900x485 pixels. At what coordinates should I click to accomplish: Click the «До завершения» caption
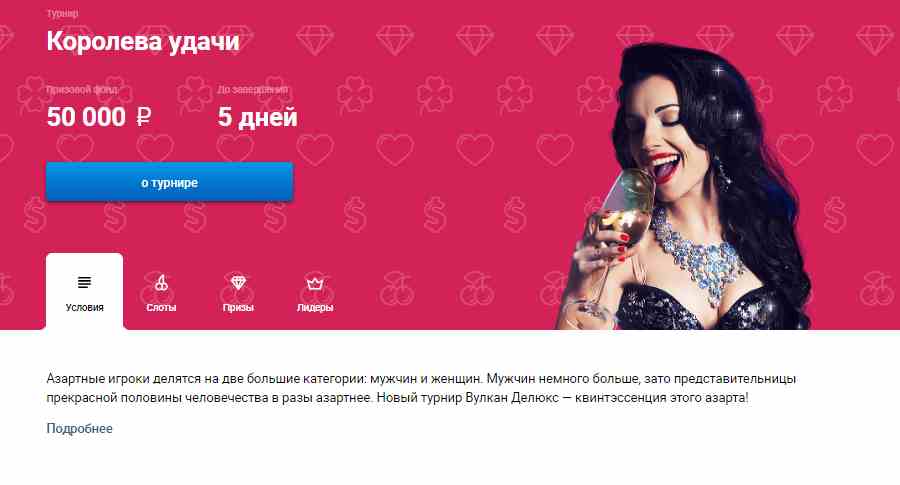[253, 90]
